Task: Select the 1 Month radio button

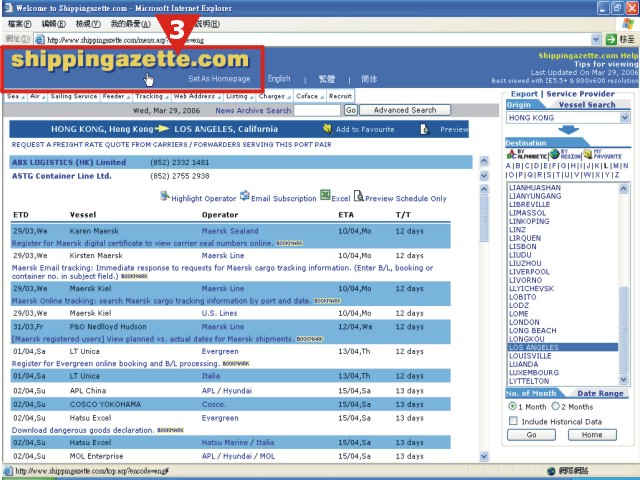Action: [x=512, y=406]
